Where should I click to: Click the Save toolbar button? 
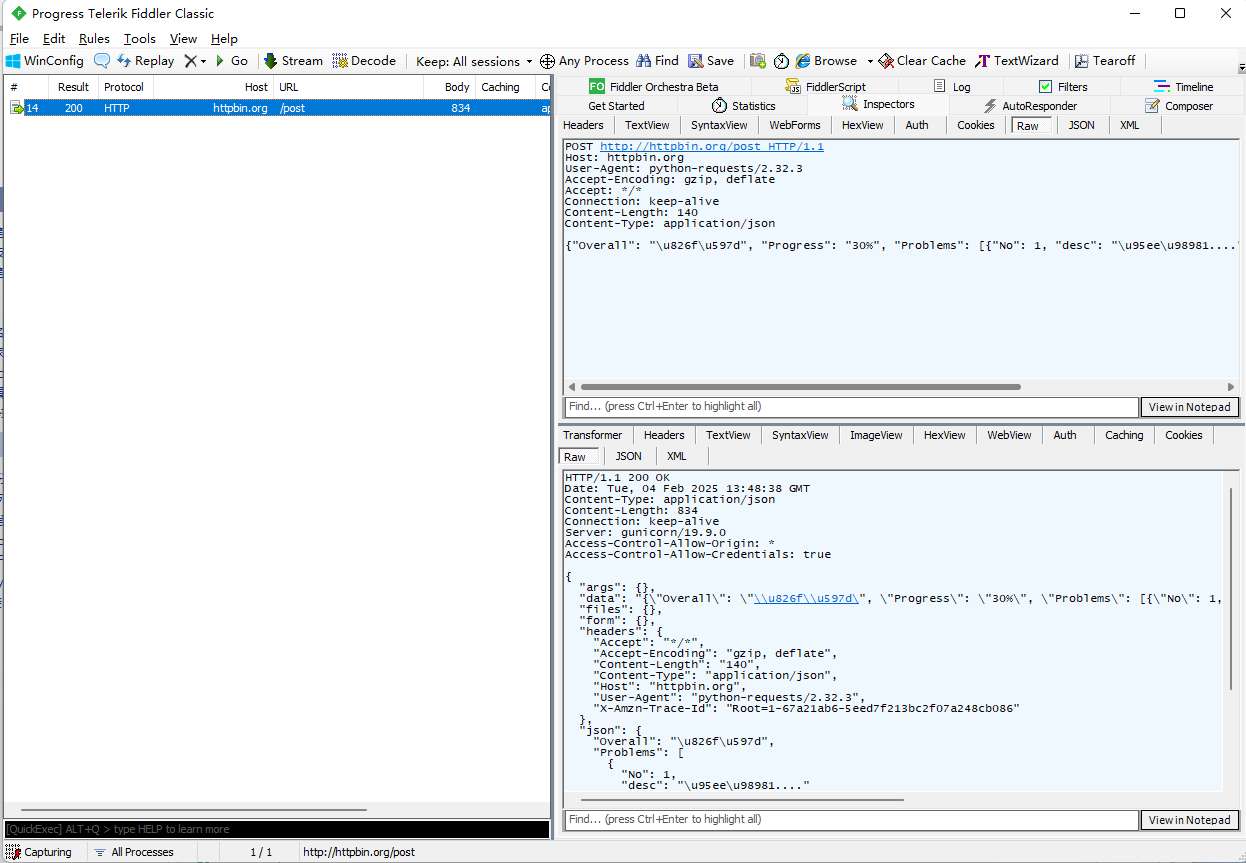[711, 61]
